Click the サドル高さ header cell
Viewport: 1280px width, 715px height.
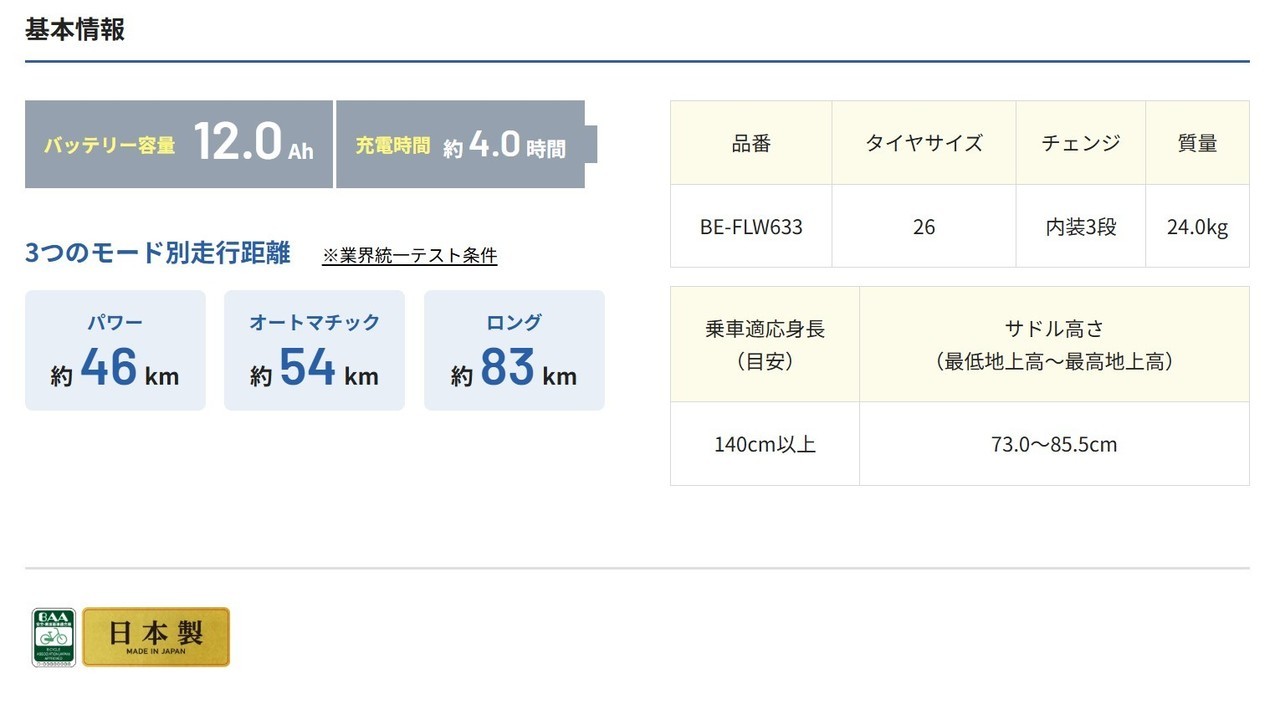pos(1054,345)
